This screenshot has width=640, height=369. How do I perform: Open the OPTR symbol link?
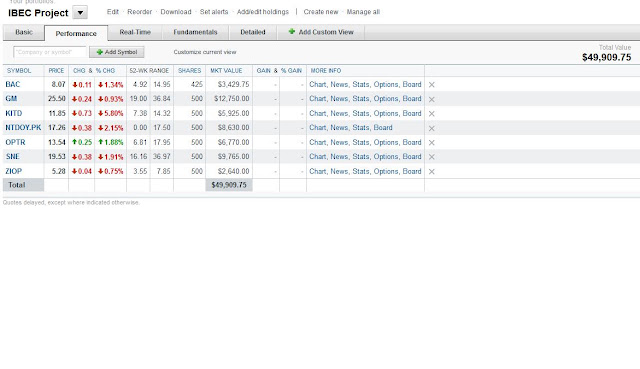pyautogui.click(x=16, y=142)
